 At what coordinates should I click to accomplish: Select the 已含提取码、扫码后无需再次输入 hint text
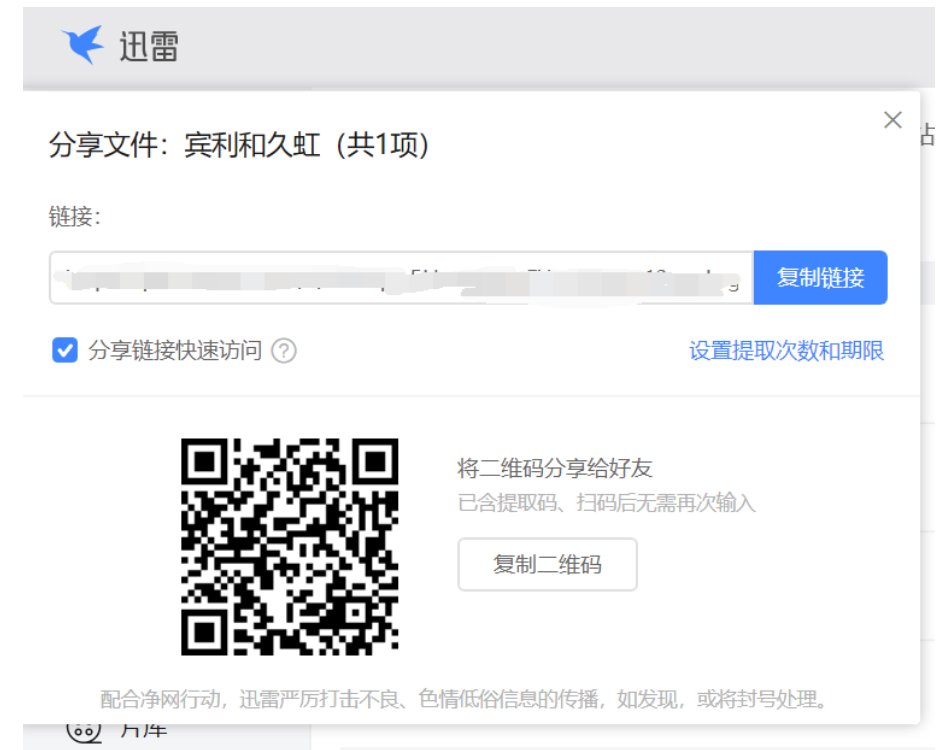point(606,503)
